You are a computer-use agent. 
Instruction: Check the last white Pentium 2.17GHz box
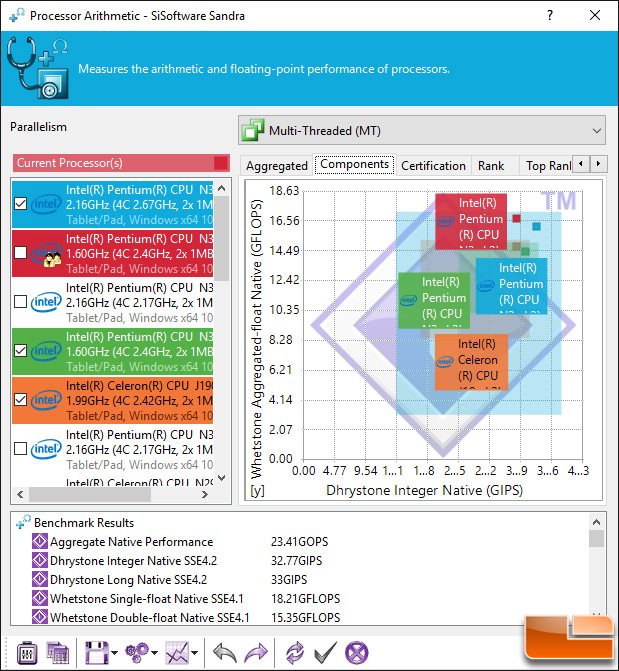coord(21,449)
